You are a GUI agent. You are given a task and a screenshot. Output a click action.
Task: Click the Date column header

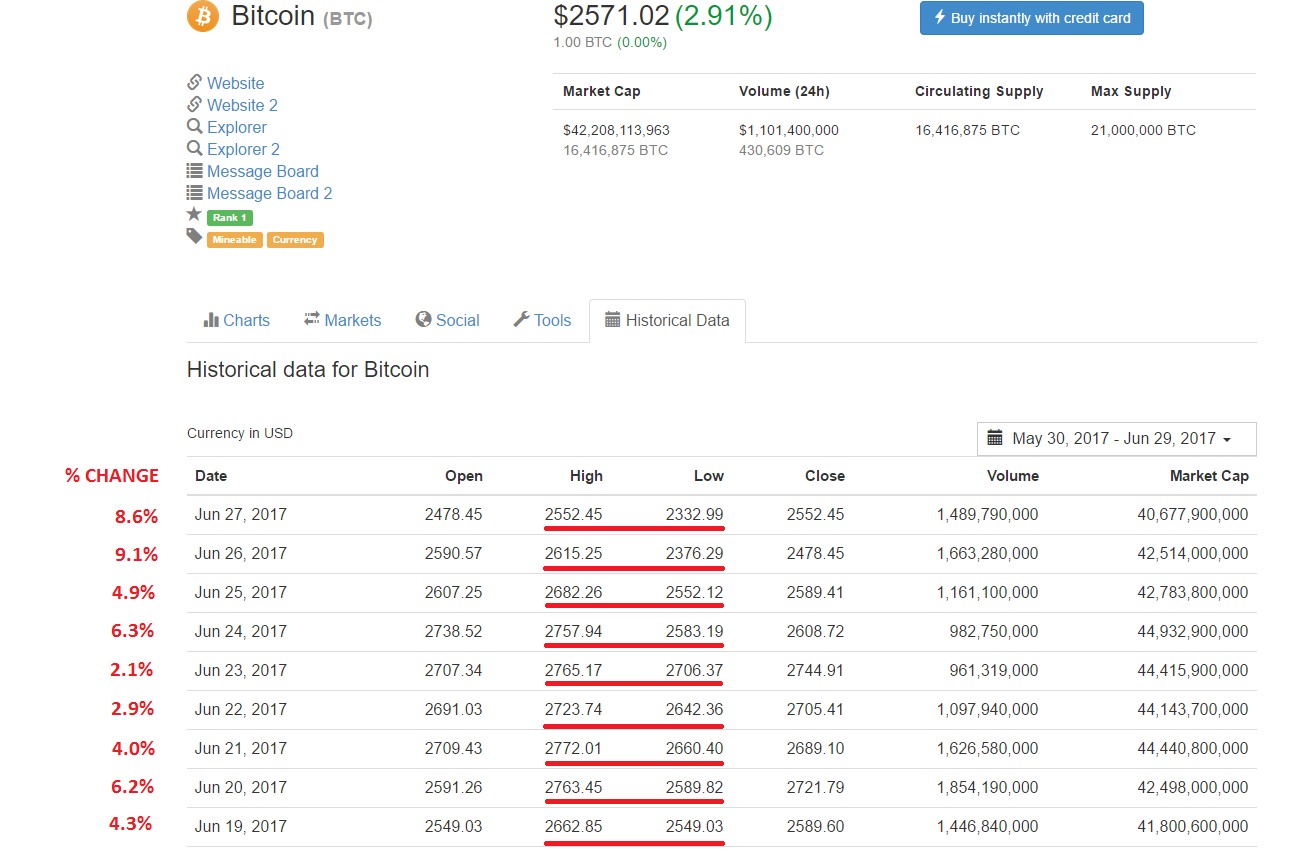click(211, 476)
